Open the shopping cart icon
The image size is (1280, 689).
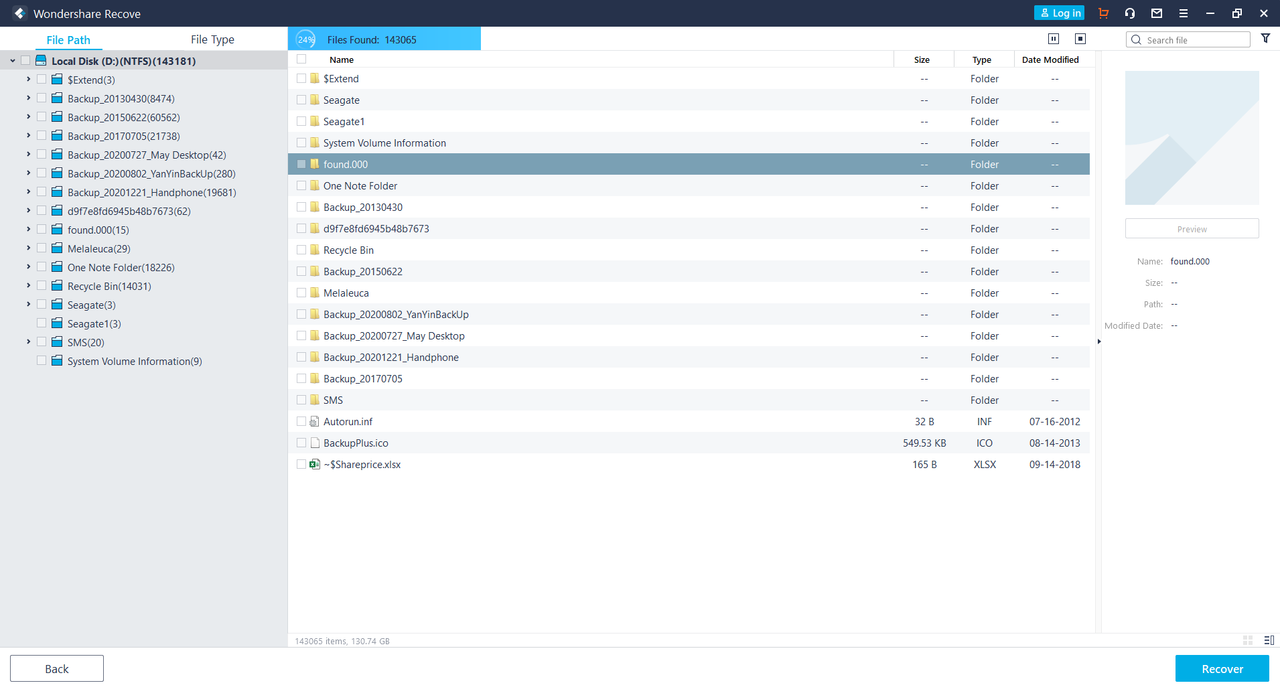coord(1103,13)
